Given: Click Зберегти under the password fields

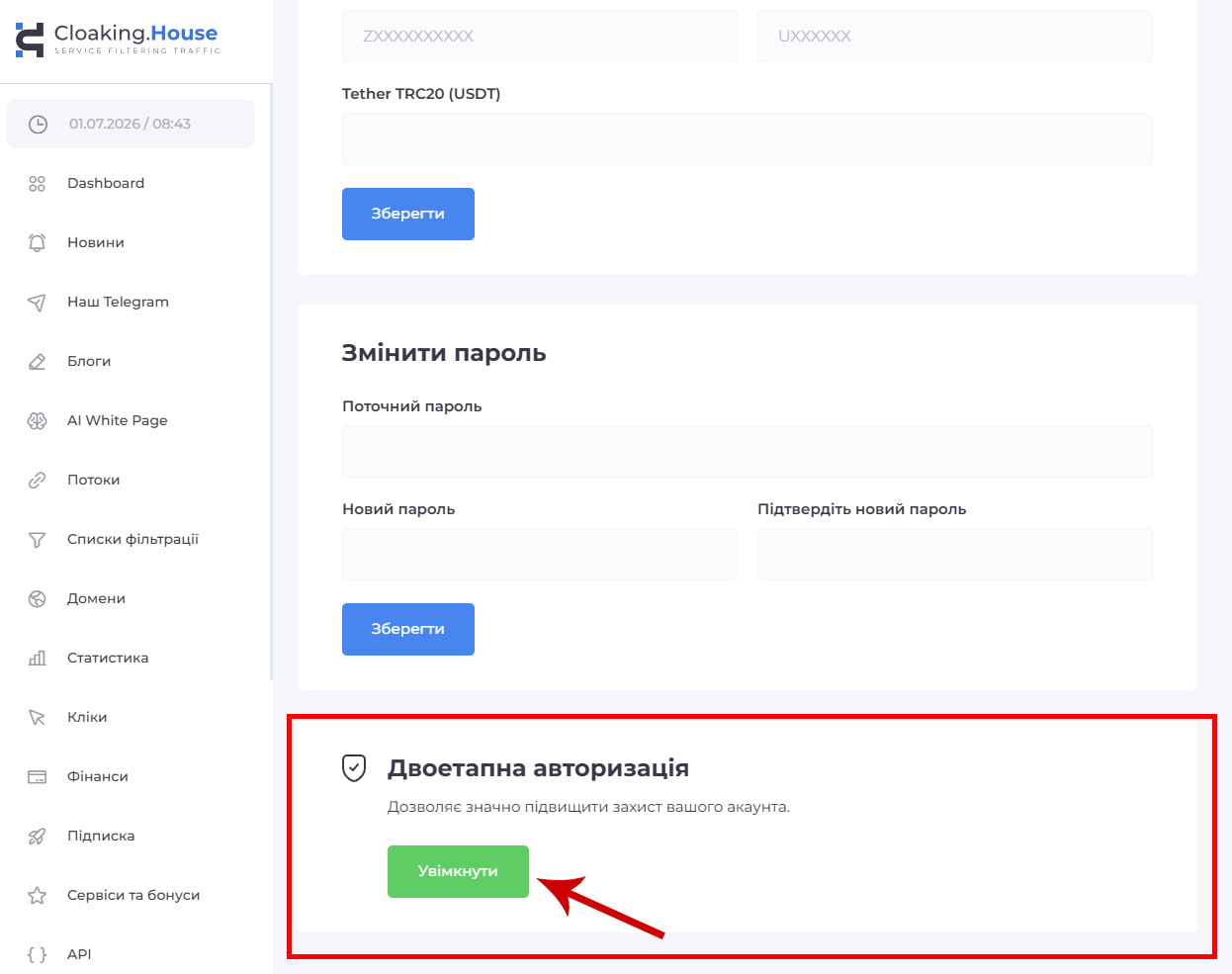Looking at the screenshot, I should (408, 629).
